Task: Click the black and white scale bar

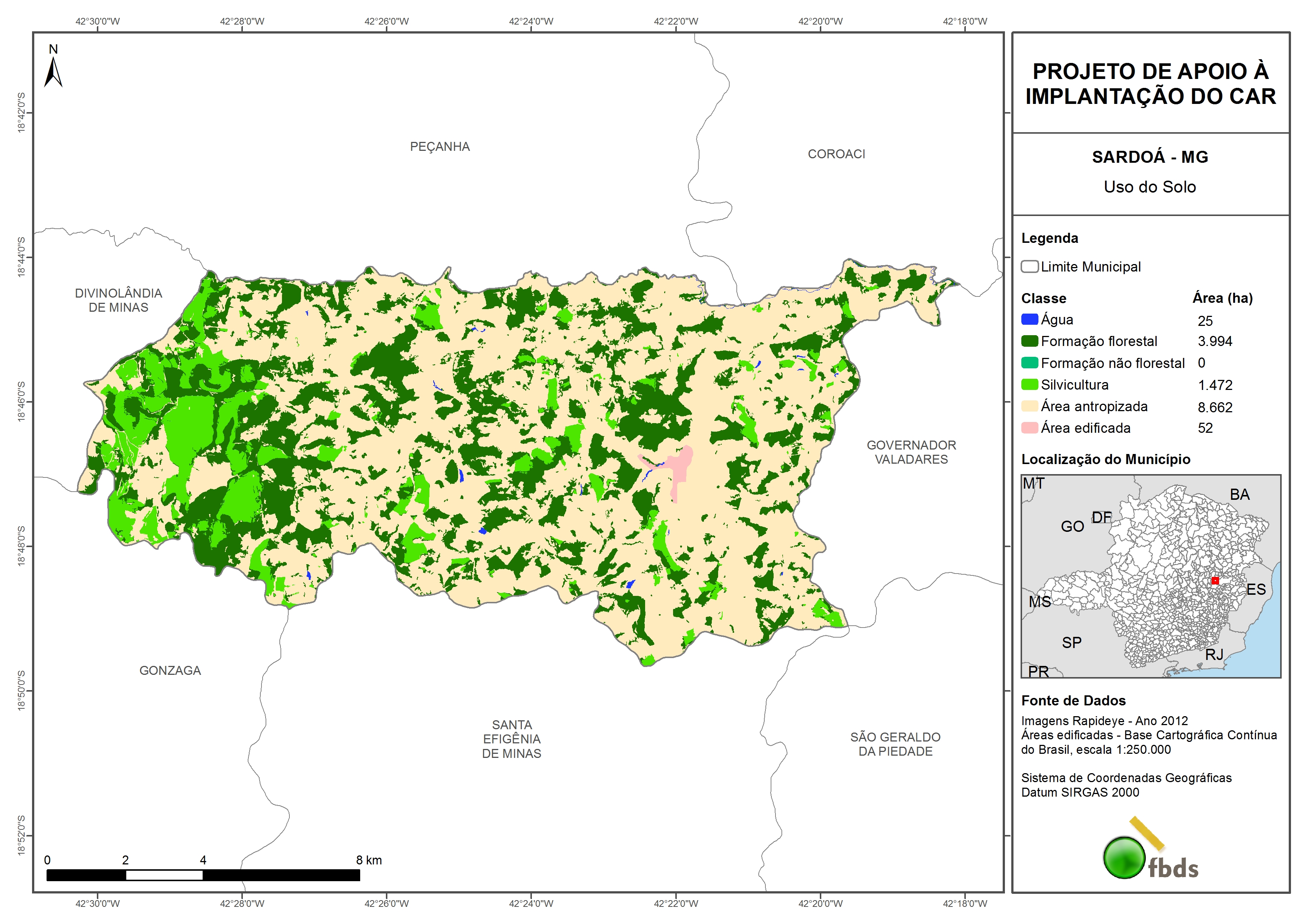Action: tap(203, 875)
